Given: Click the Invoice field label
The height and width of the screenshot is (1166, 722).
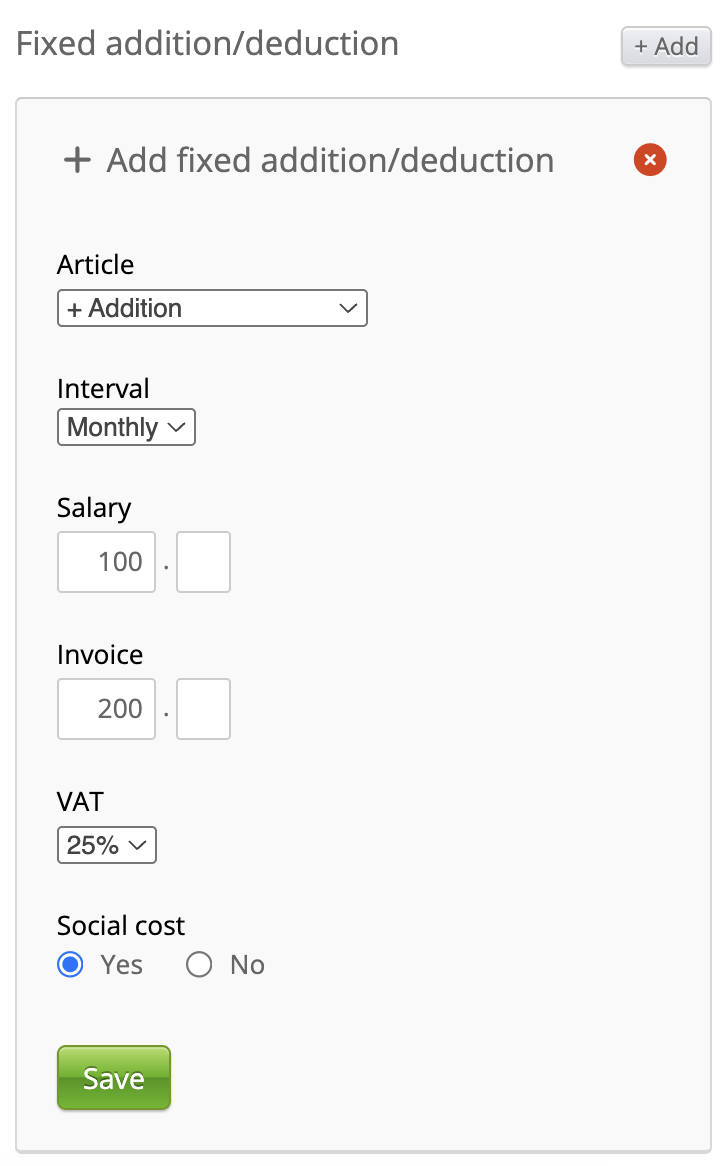Looking at the screenshot, I should [x=100, y=655].
